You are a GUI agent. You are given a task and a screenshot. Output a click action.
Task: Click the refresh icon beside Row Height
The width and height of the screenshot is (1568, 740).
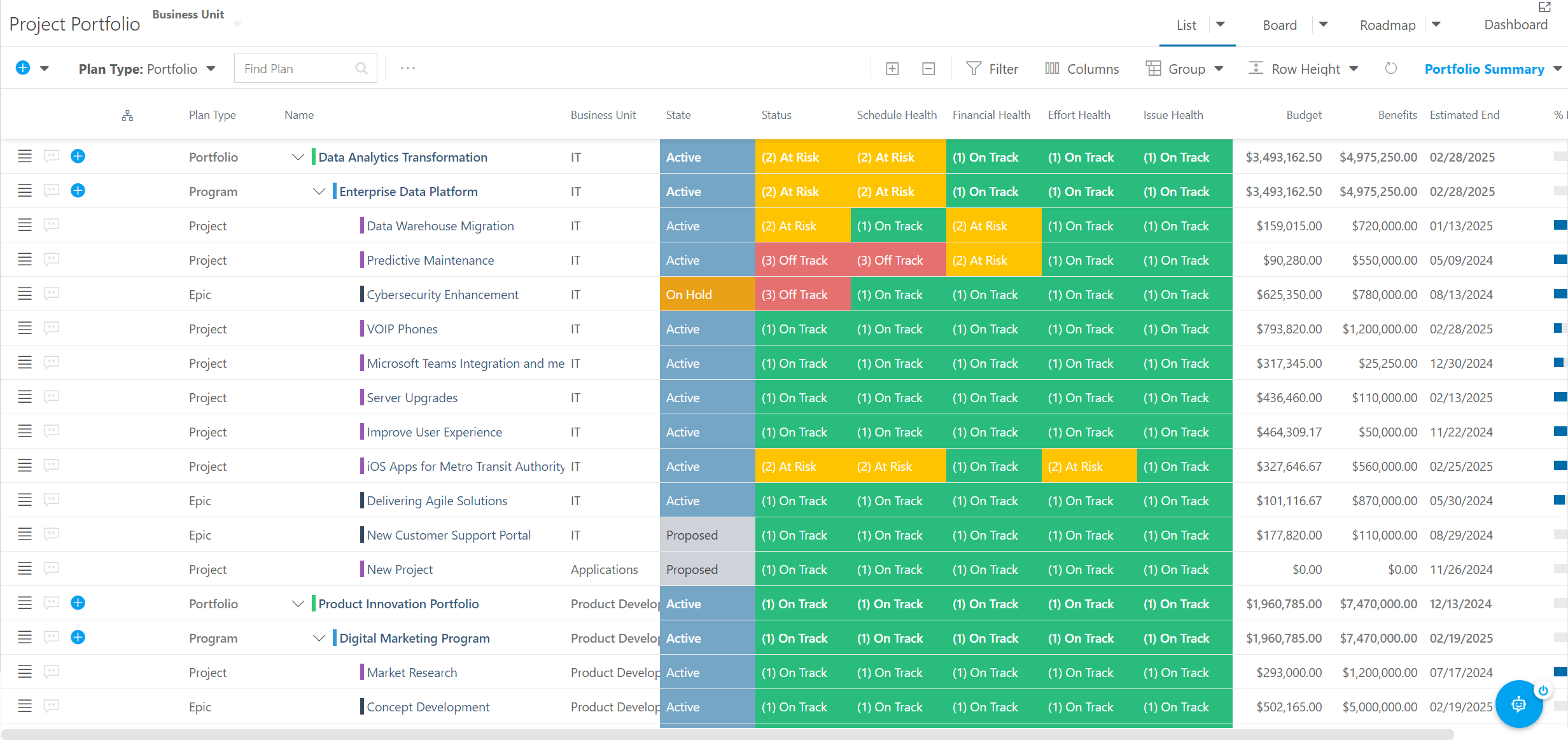tap(1391, 68)
